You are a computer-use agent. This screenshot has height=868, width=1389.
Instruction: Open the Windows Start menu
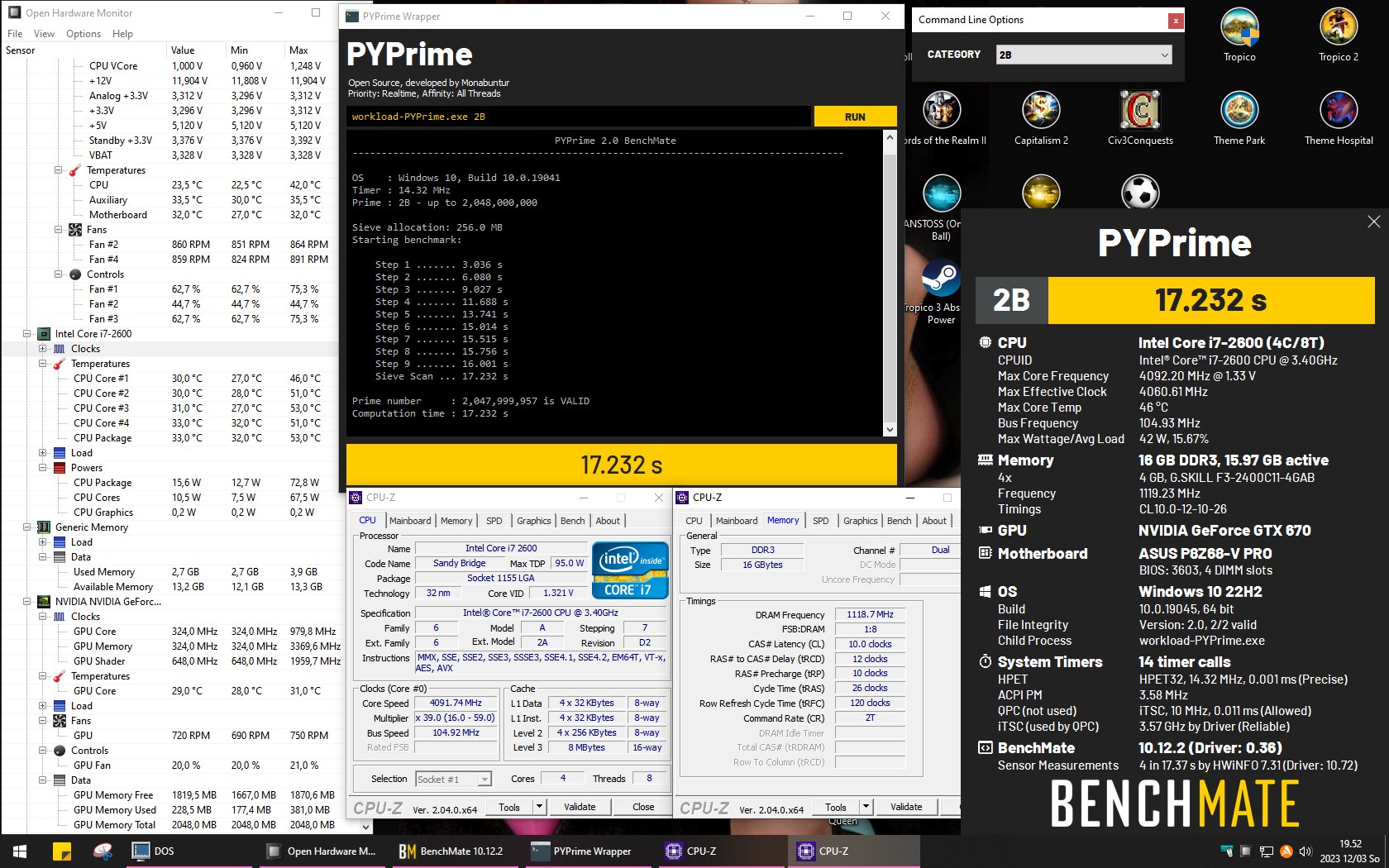[x=20, y=851]
